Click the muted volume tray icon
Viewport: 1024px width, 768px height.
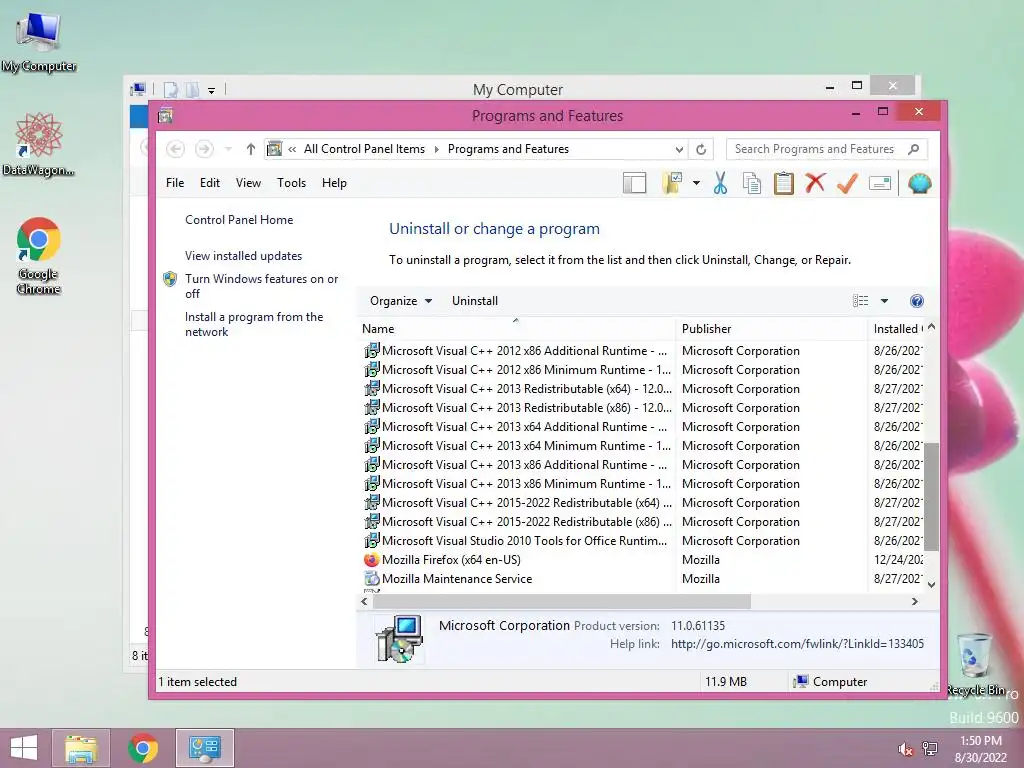pyautogui.click(x=905, y=750)
